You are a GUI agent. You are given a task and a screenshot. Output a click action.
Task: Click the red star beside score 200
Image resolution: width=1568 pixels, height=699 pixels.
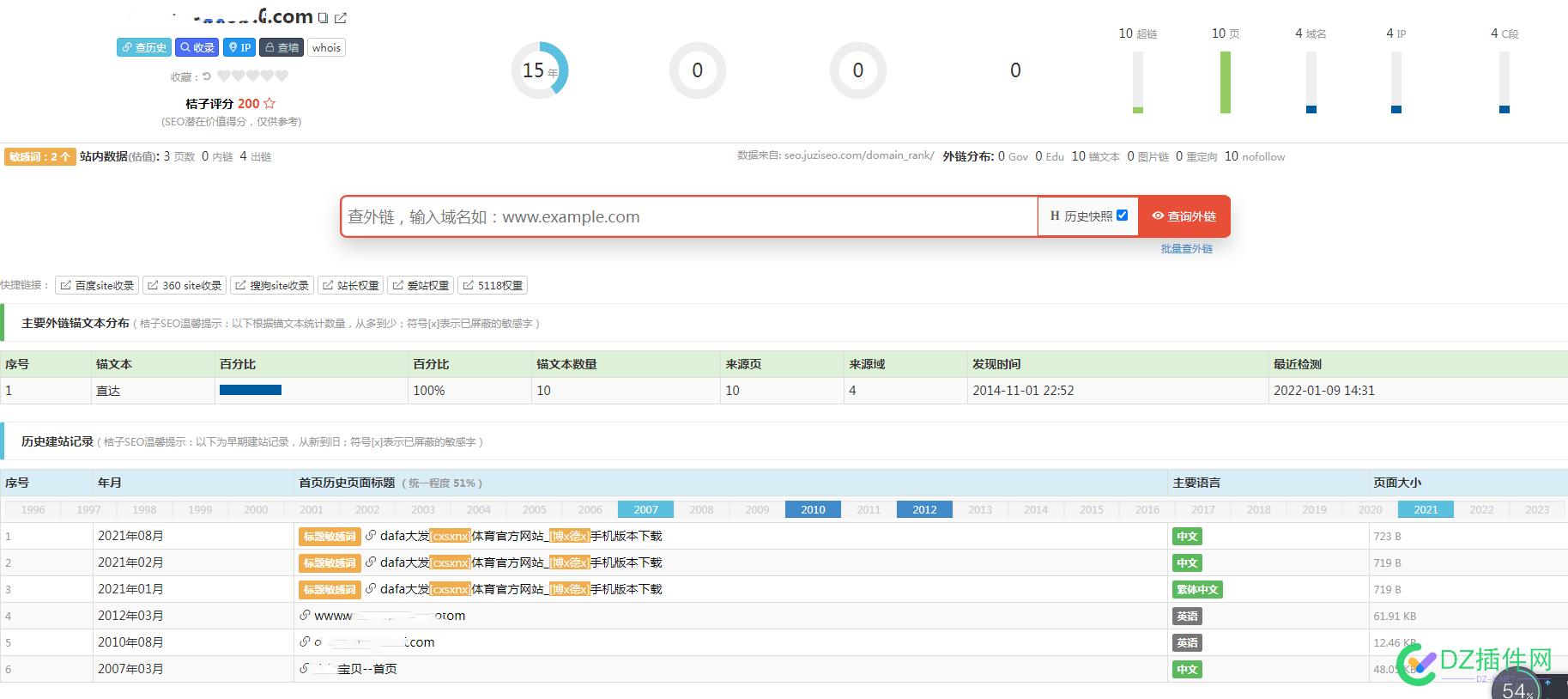click(x=269, y=103)
